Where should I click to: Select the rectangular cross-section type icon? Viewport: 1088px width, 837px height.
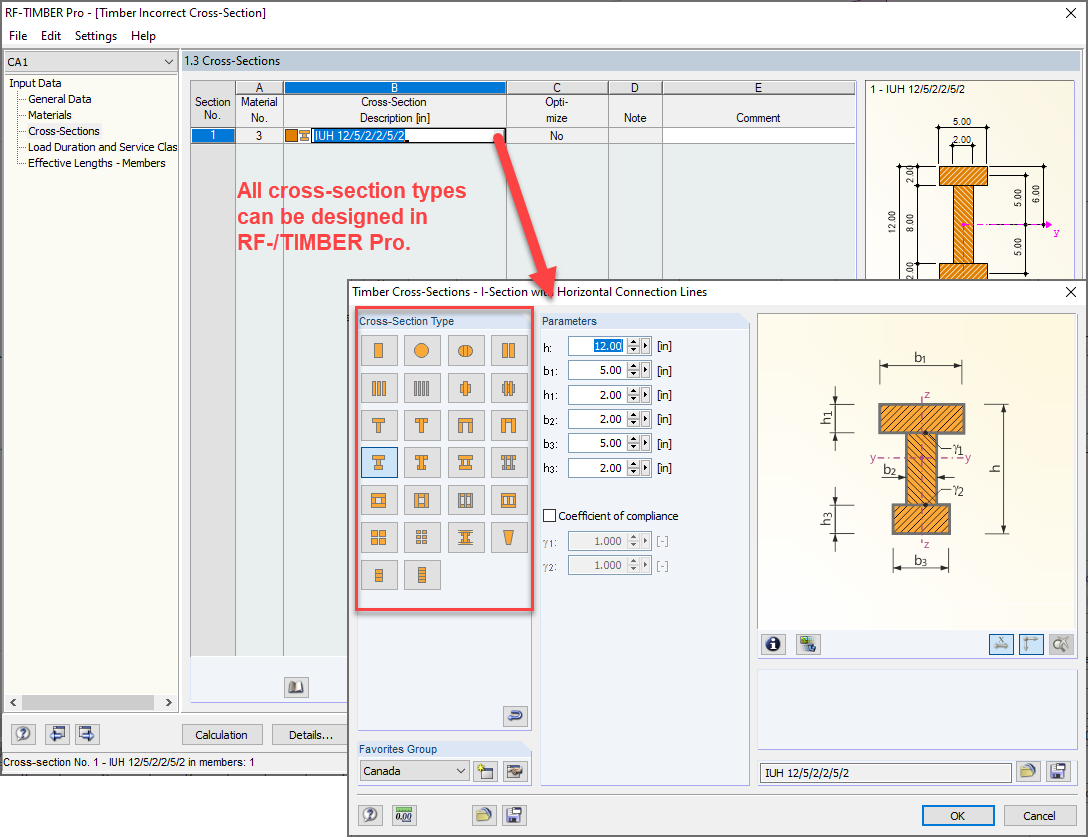coord(379,350)
